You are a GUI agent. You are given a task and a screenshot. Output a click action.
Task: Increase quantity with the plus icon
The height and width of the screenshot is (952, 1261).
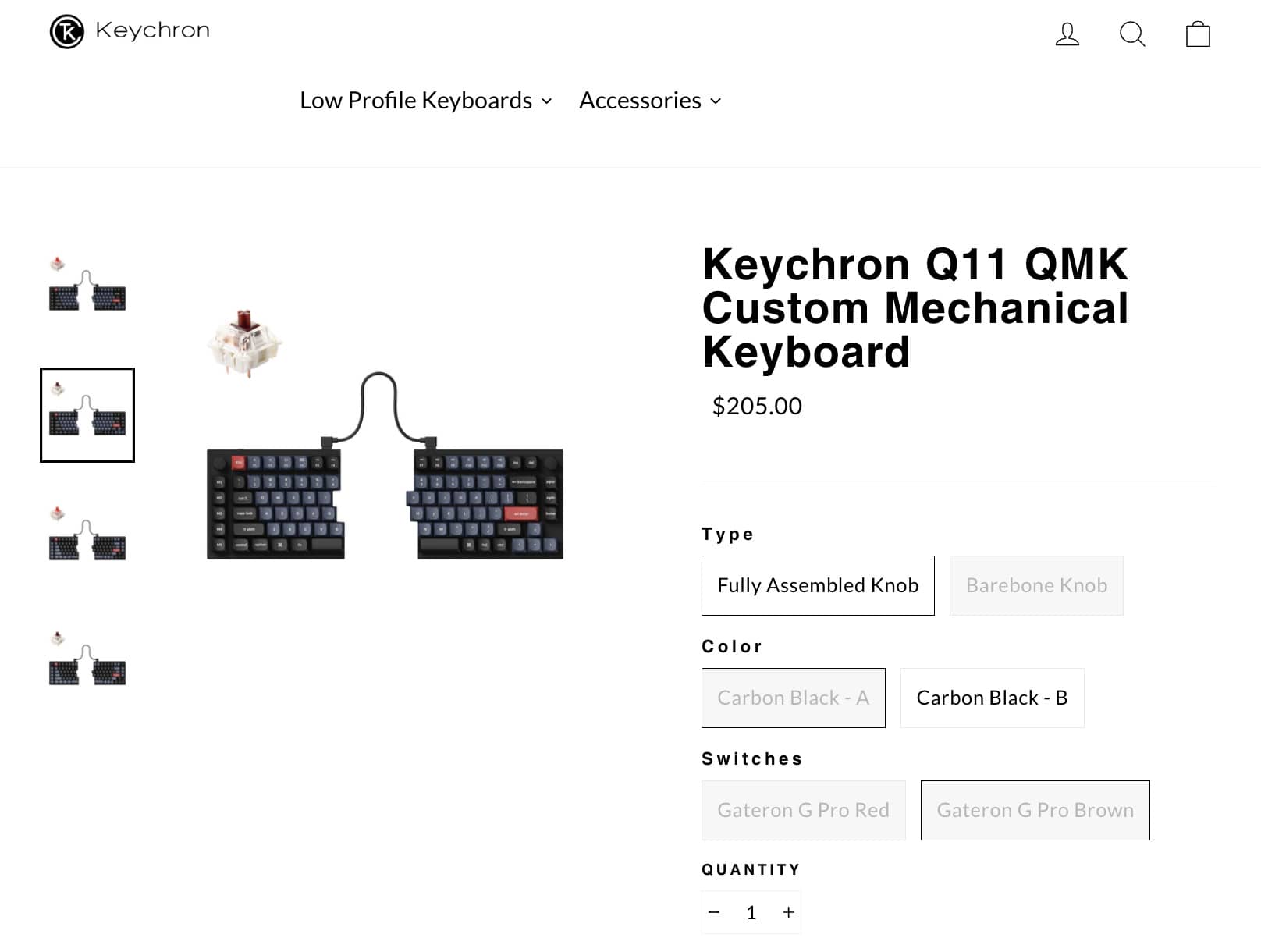789,912
